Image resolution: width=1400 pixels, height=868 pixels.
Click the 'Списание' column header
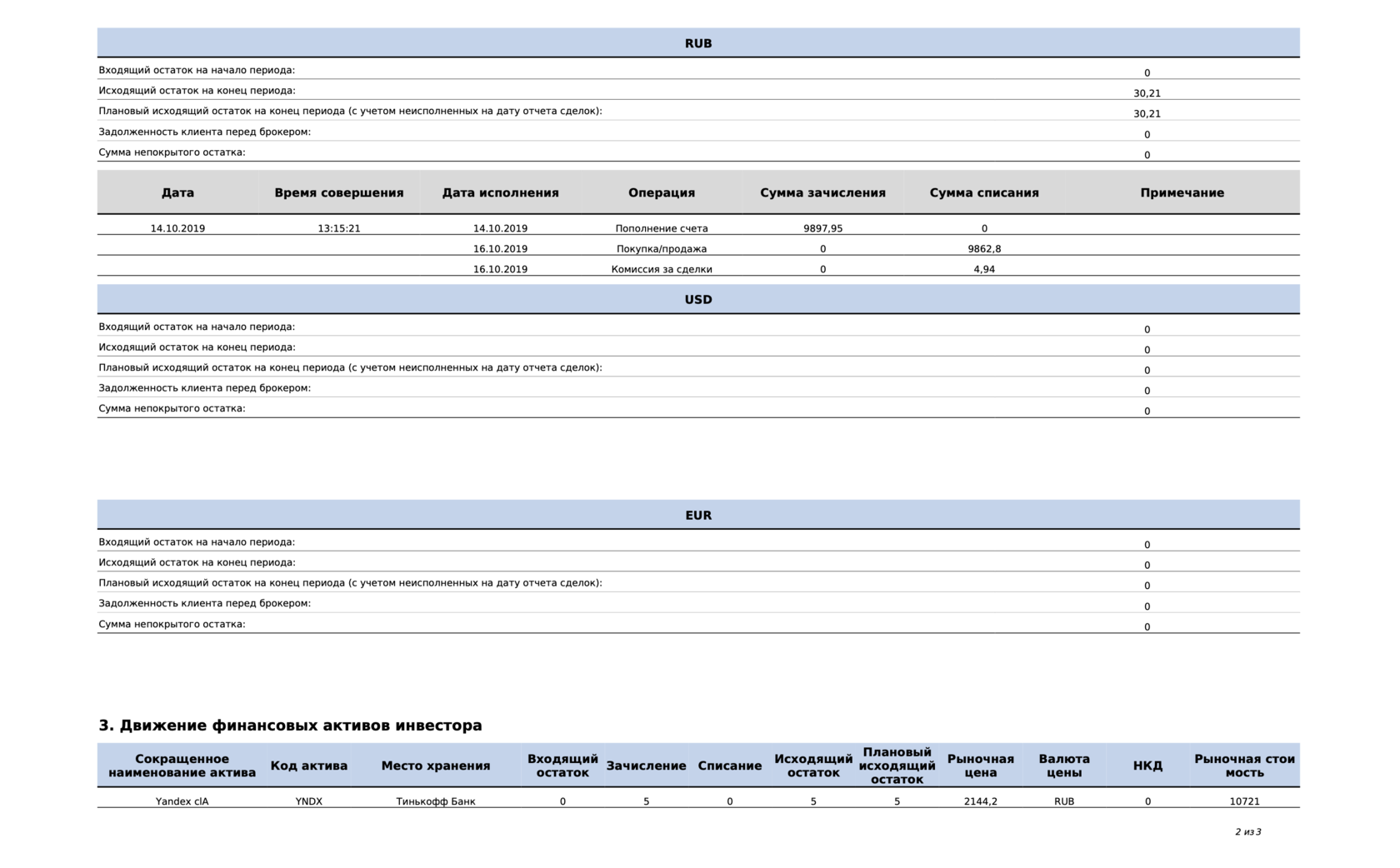click(x=730, y=766)
